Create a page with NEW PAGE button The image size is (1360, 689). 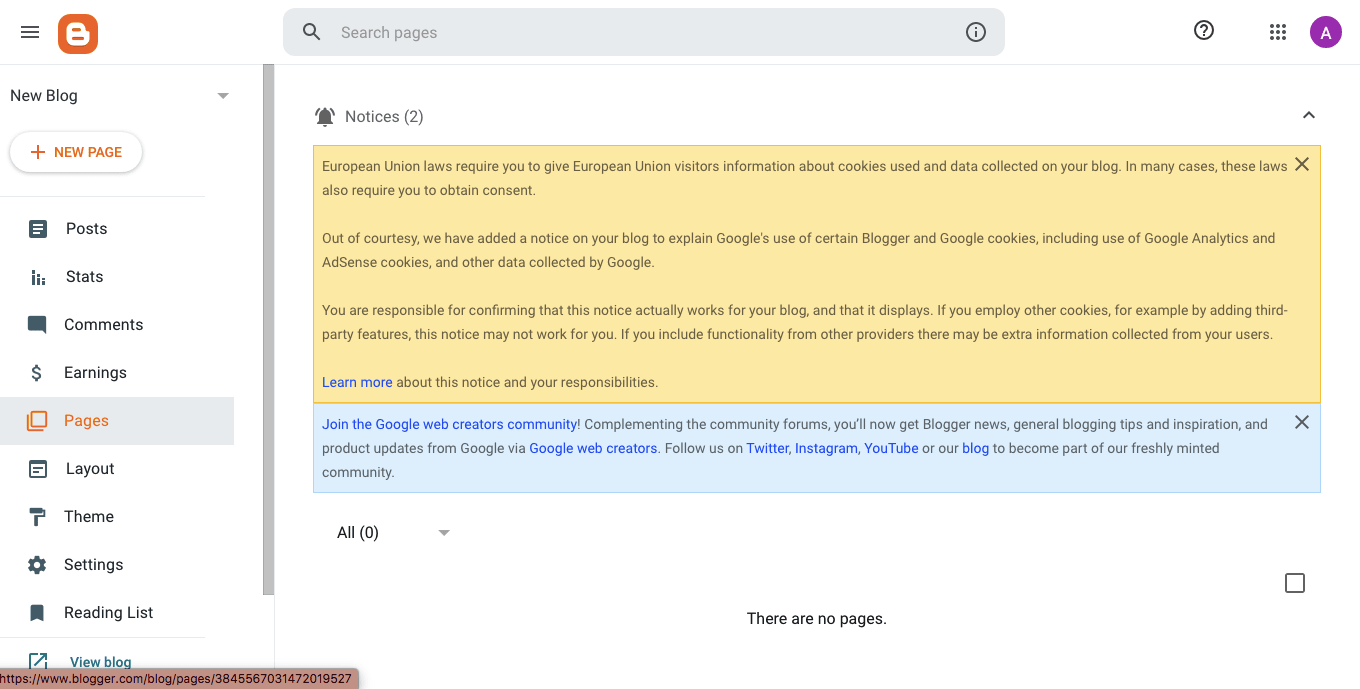[76, 152]
